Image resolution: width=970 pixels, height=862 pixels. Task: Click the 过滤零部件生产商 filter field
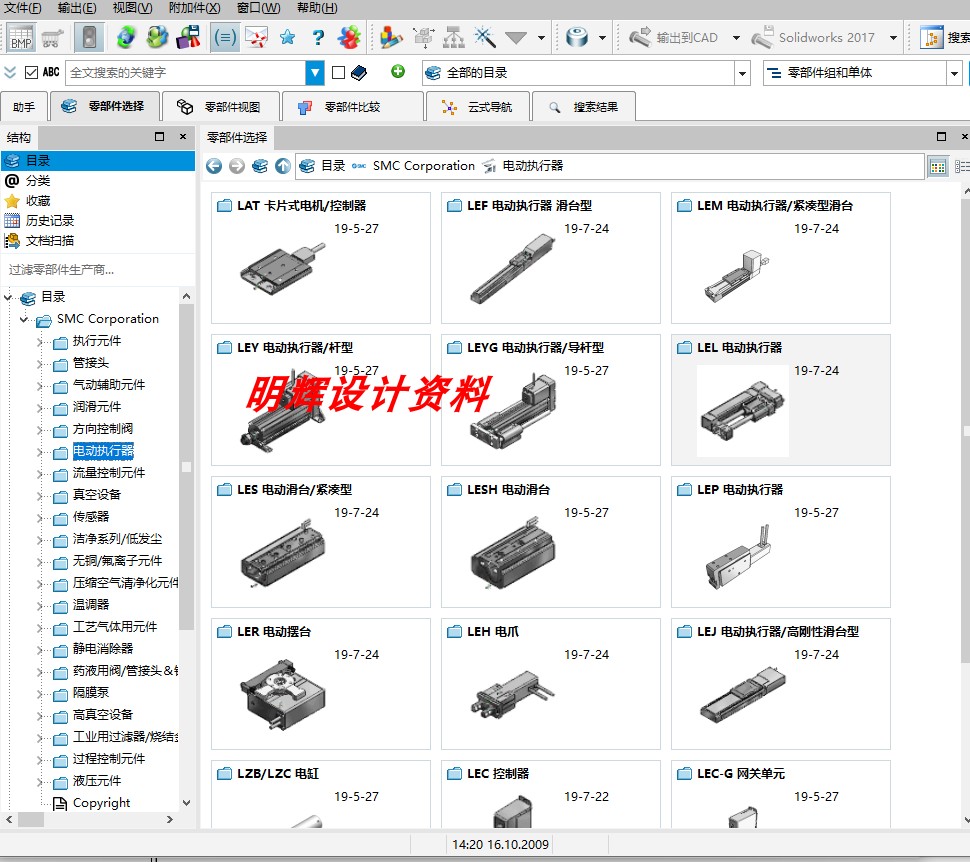(98, 270)
